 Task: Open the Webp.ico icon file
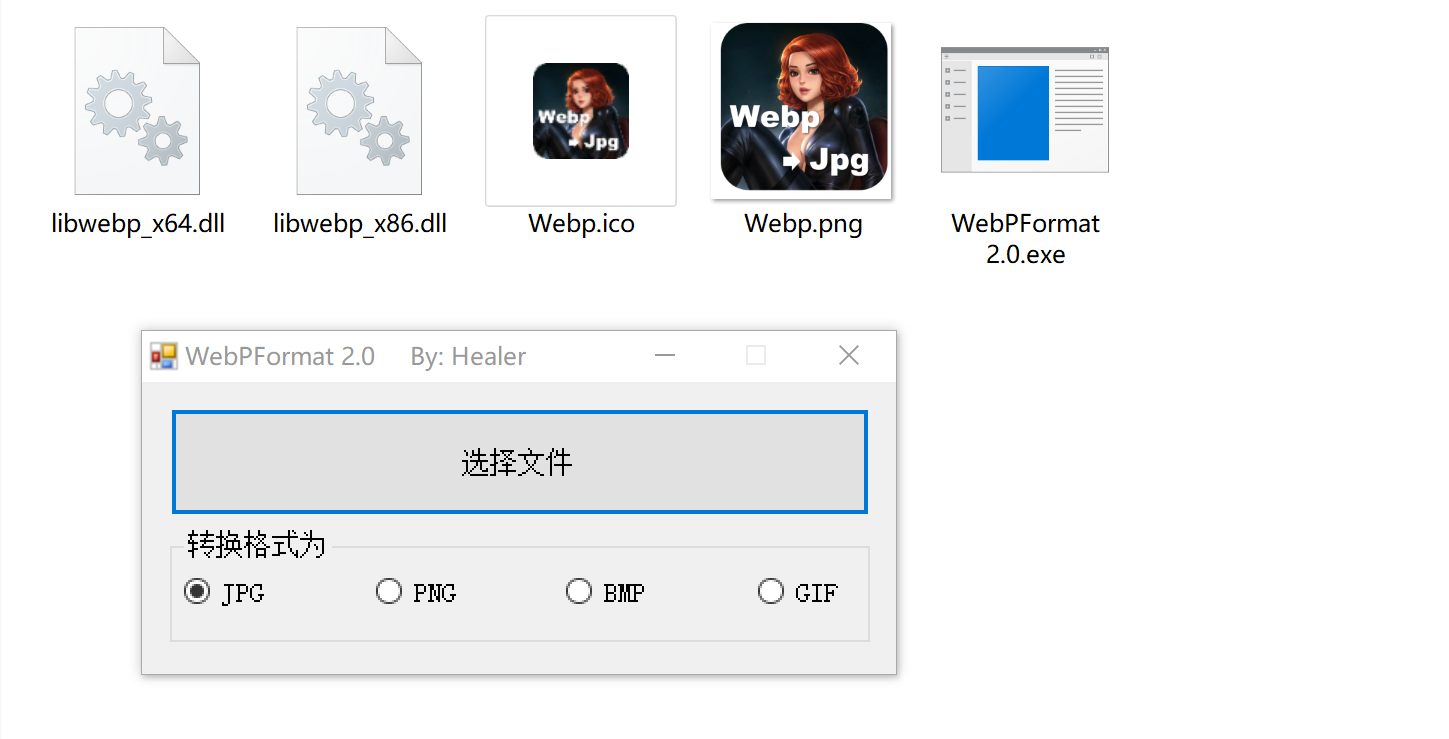(x=580, y=110)
